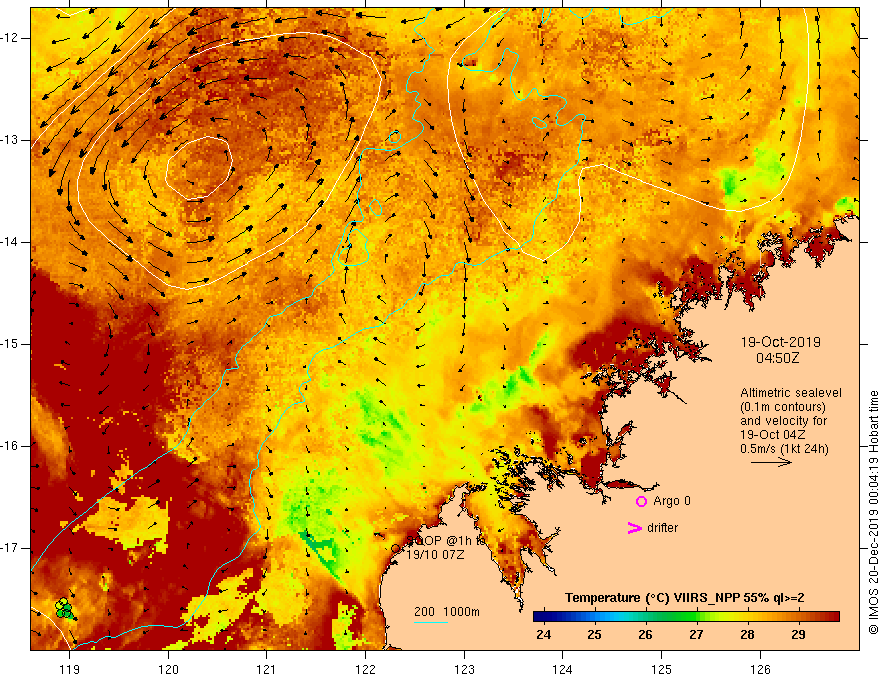Click the temperature colorbar gradient
Viewport: 880px width, 680px height.
pos(686,617)
